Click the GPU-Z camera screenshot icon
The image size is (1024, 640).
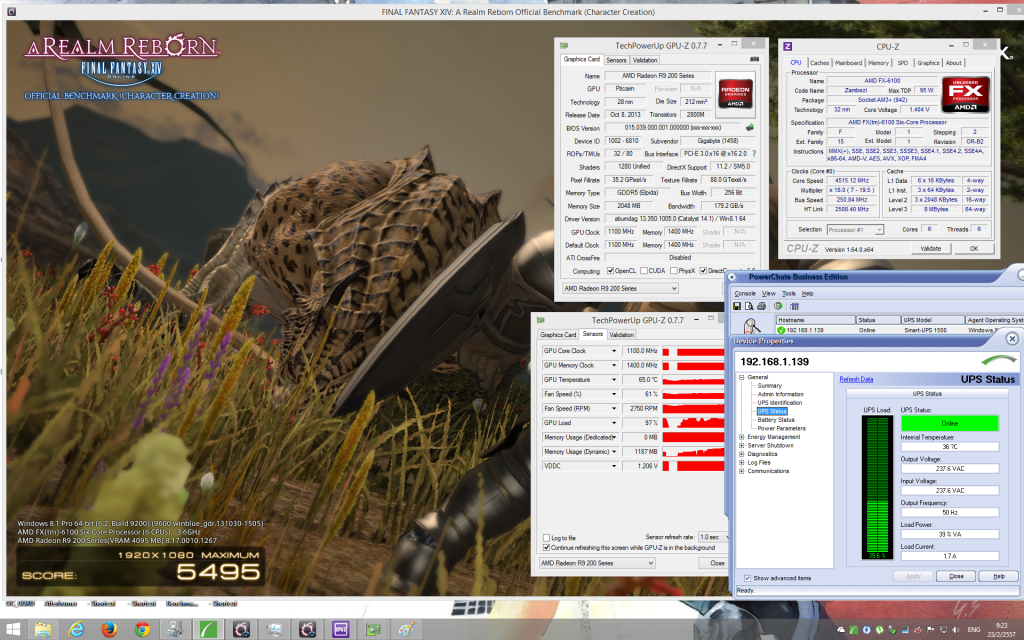(x=754, y=59)
